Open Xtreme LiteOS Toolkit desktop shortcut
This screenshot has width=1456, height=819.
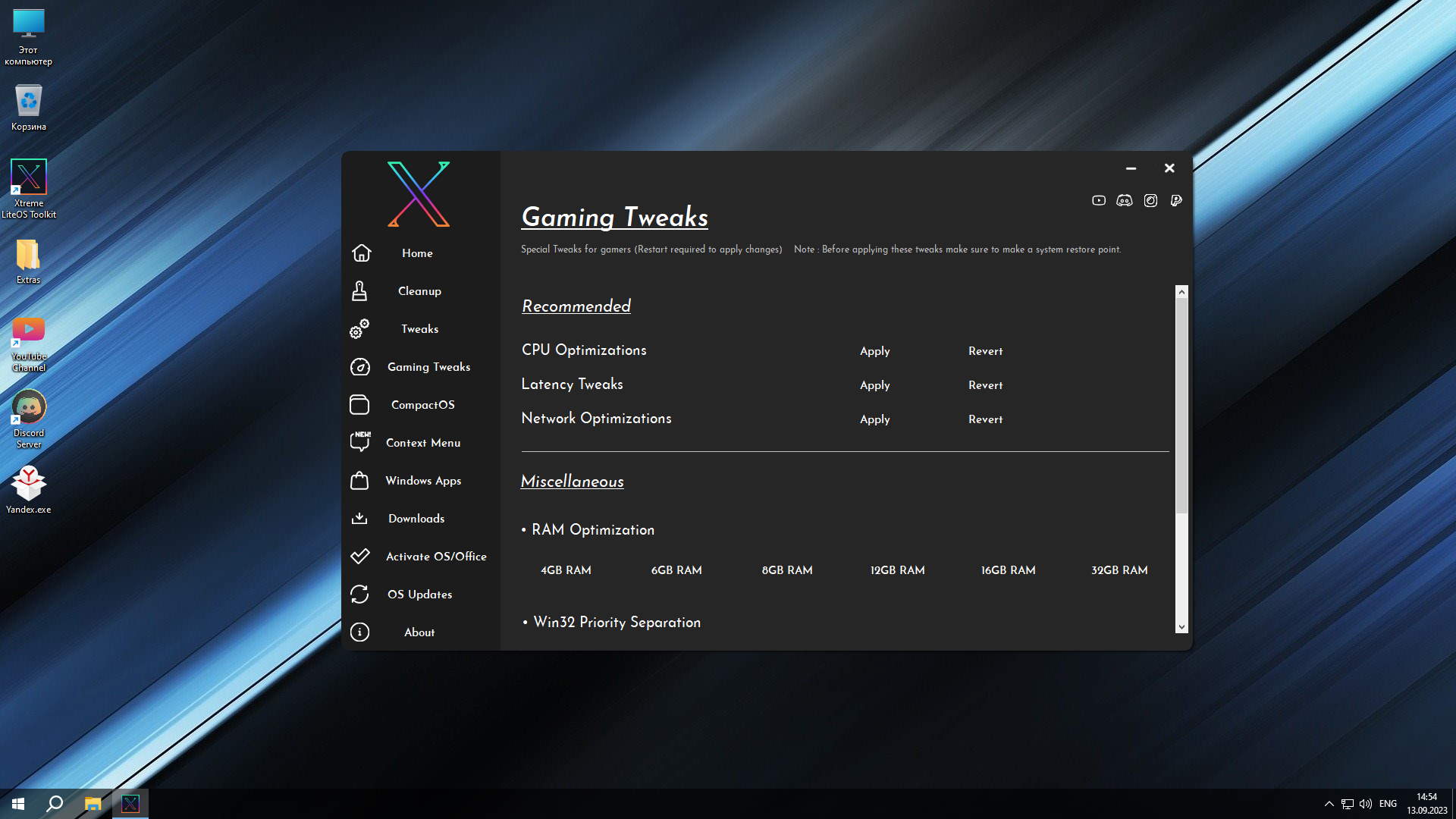[x=29, y=178]
